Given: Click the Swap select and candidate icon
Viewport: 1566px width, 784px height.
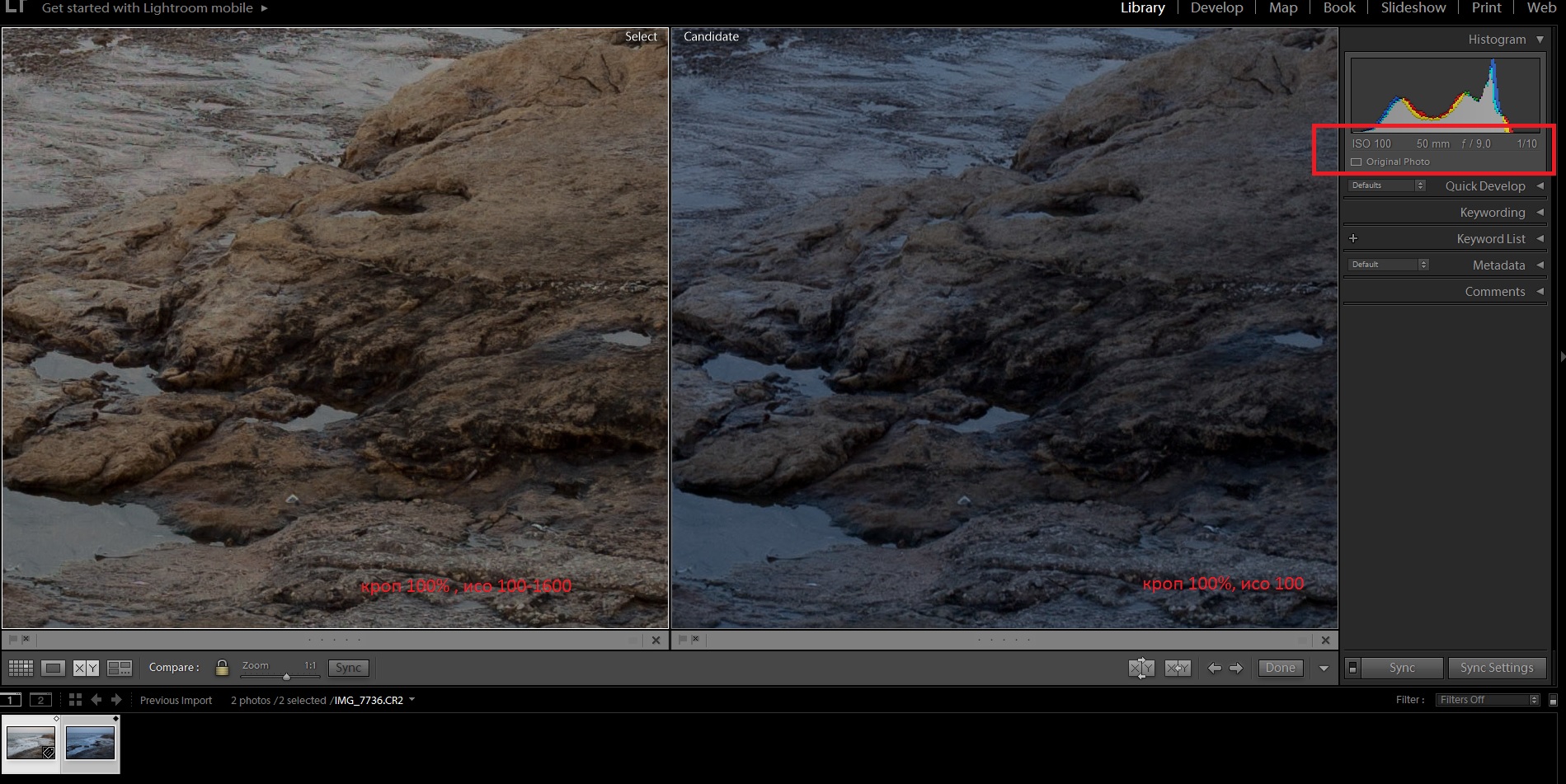Looking at the screenshot, I should [x=1141, y=668].
